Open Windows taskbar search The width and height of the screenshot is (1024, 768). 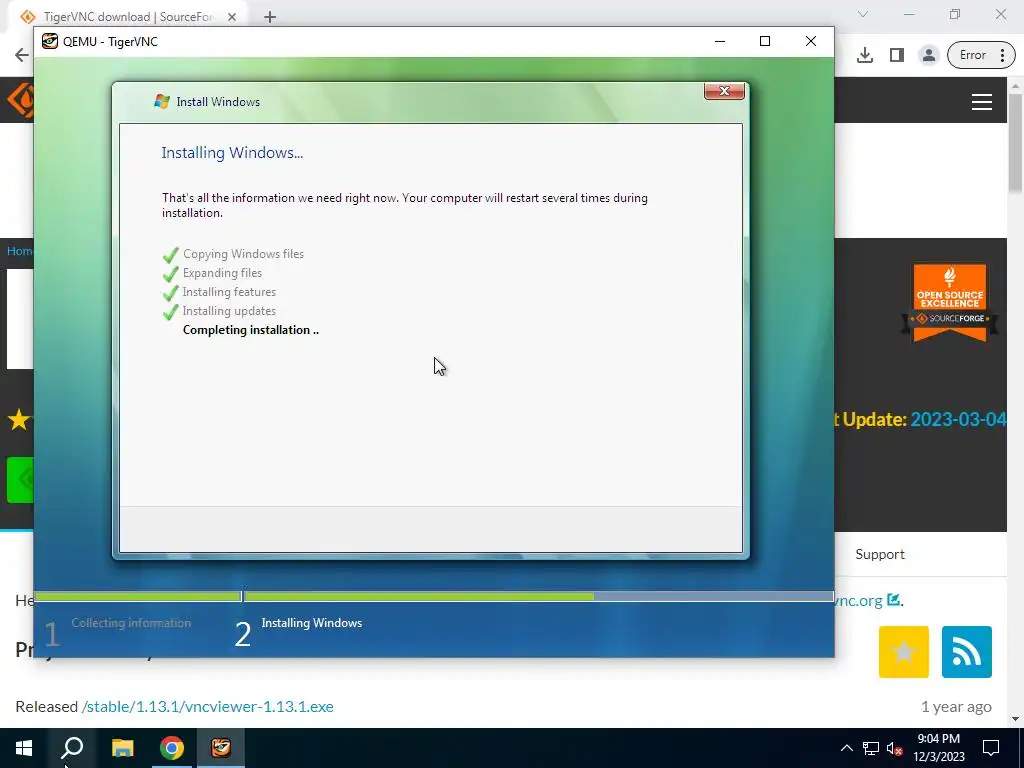tap(72, 748)
